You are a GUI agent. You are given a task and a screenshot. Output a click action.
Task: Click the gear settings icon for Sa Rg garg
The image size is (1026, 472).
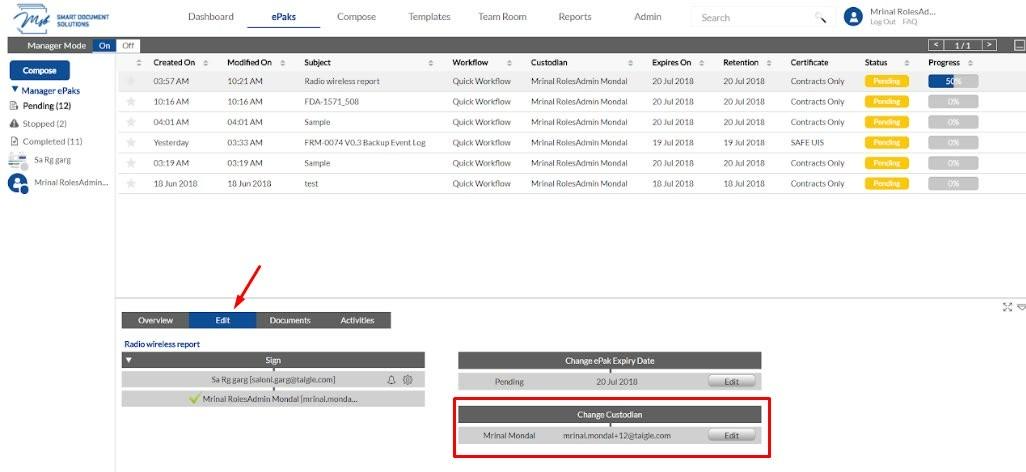point(408,380)
